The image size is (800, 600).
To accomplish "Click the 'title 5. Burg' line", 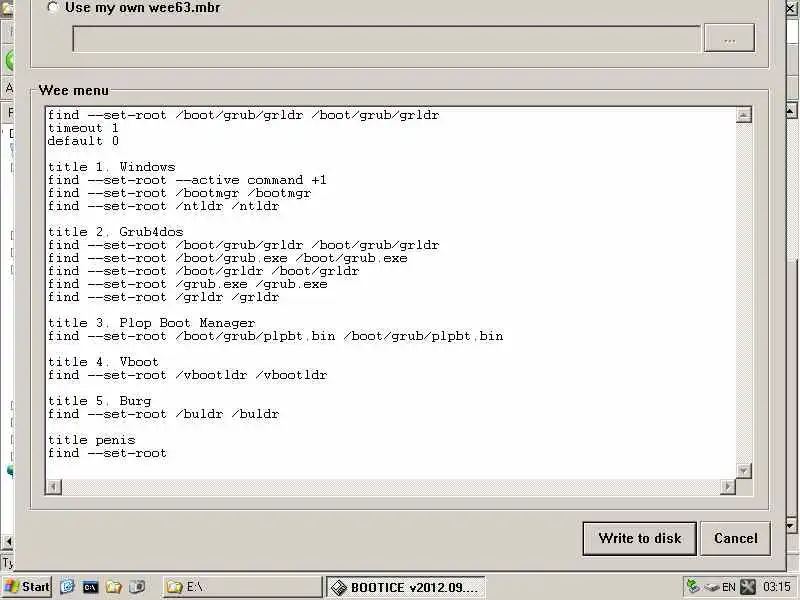I will pyautogui.click(x=99, y=401).
